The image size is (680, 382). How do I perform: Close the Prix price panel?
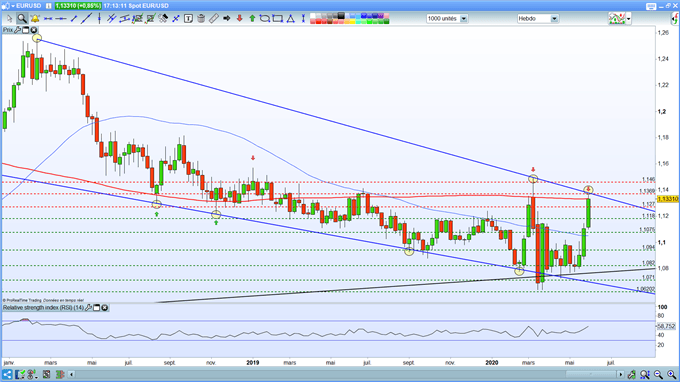[x=33, y=30]
